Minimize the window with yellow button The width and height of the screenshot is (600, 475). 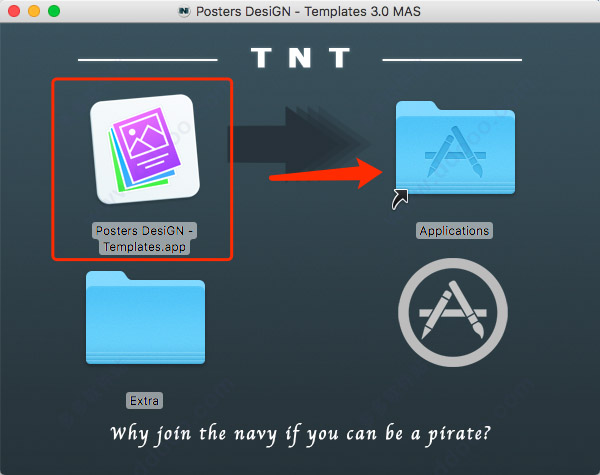coord(34,11)
